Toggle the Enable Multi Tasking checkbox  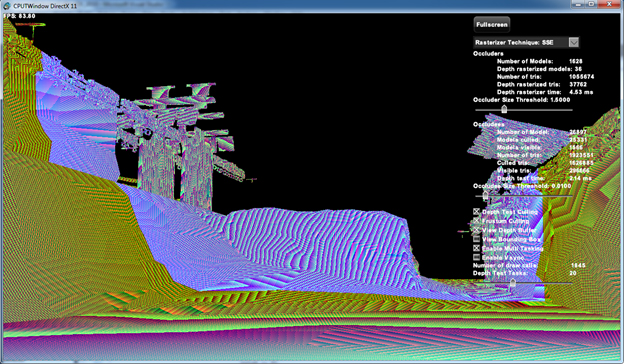point(476,248)
